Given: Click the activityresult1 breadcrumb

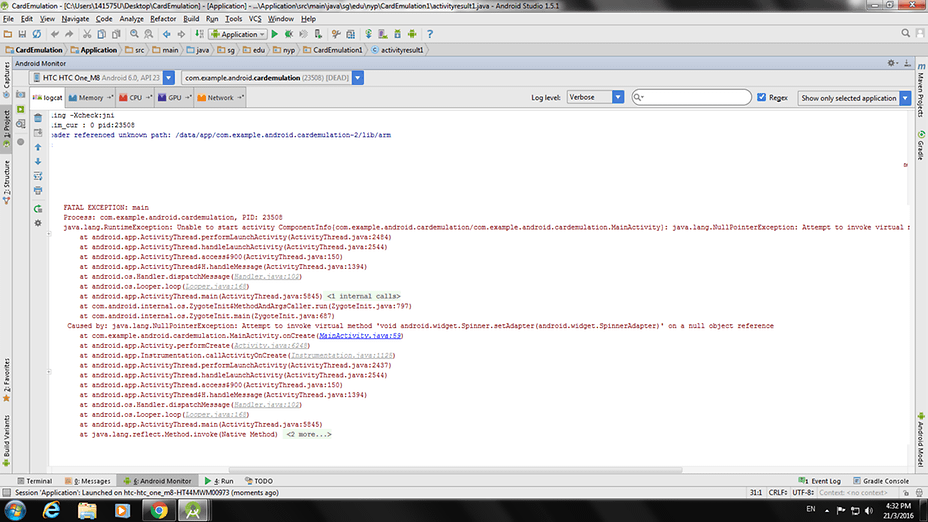Looking at the screenshot, I should (x=398, y=50).
